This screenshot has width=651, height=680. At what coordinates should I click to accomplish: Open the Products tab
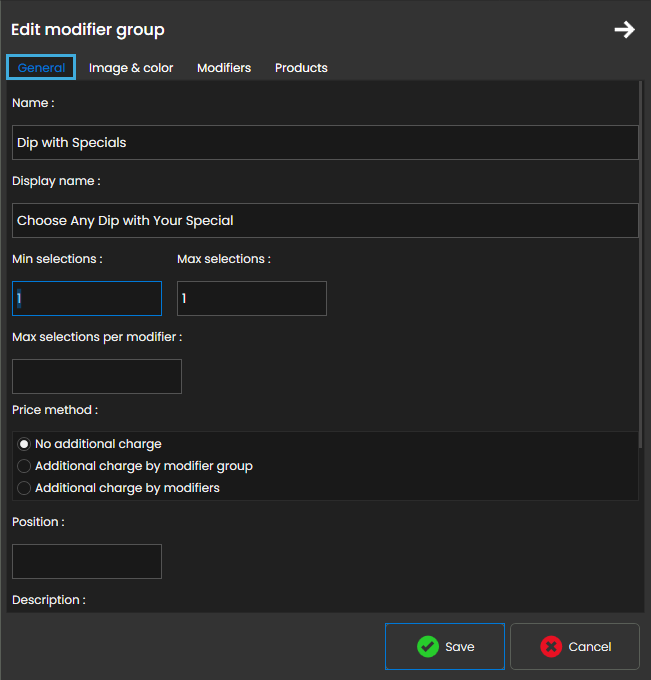301,68
